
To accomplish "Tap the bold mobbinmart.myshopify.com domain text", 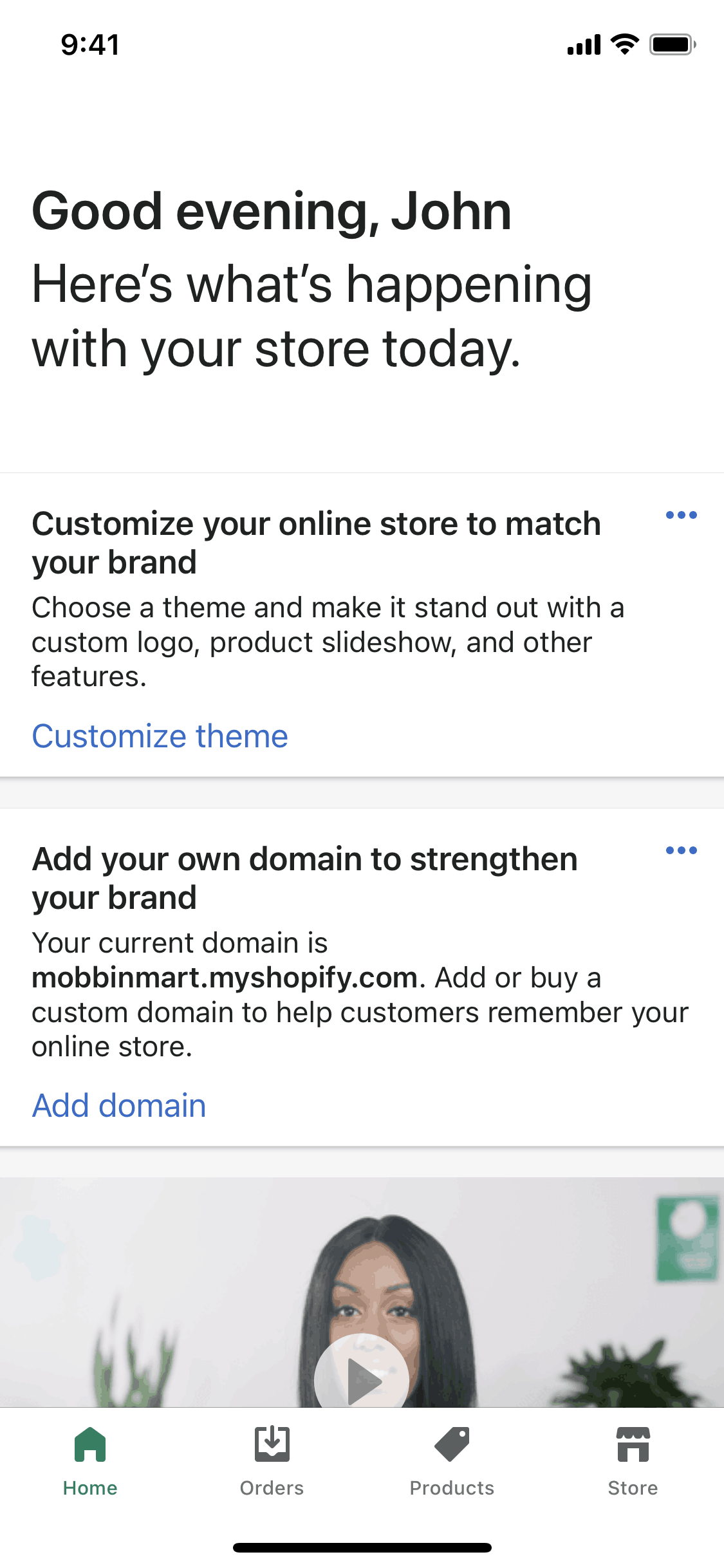I will (x=225, y=978).
